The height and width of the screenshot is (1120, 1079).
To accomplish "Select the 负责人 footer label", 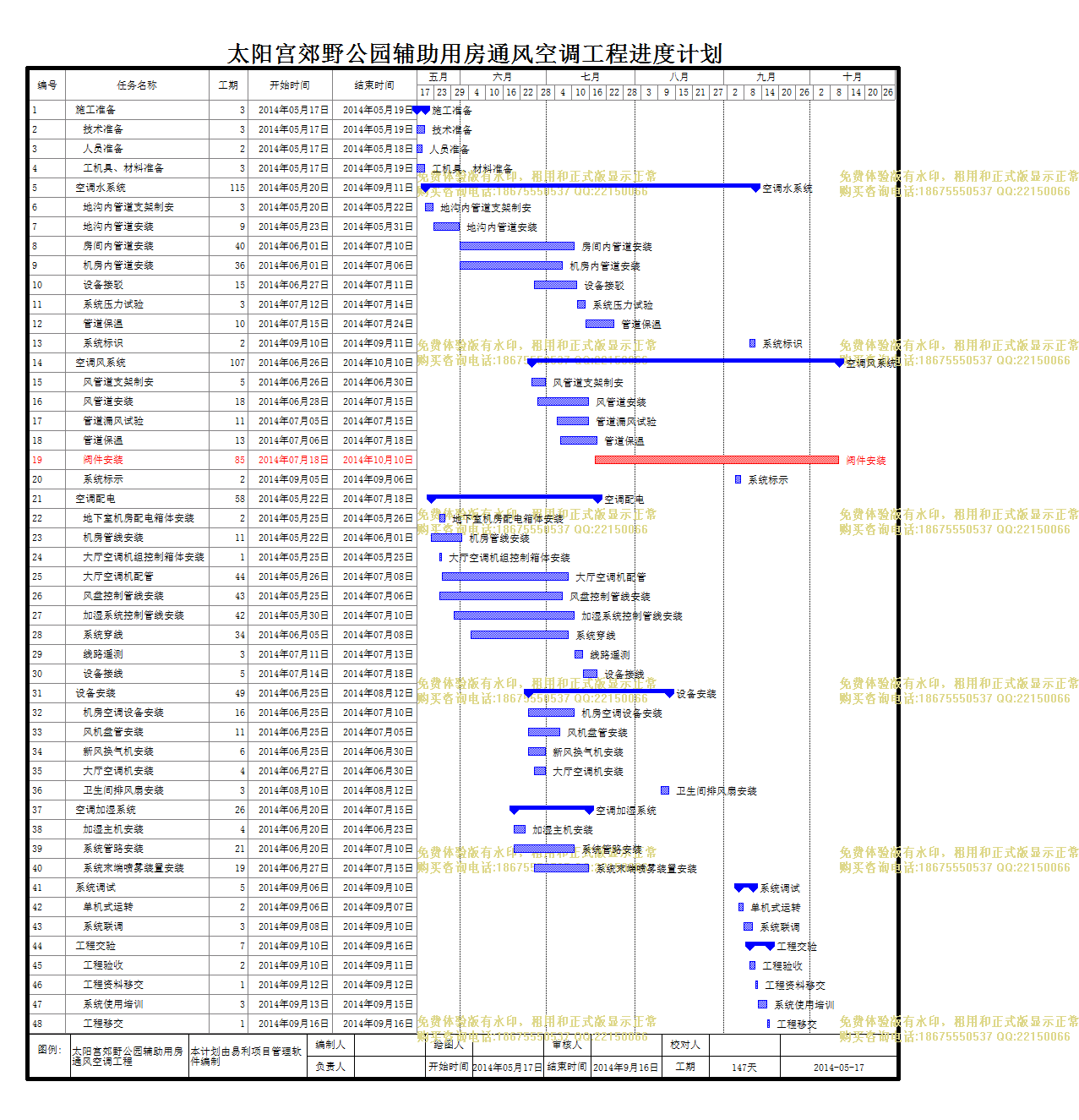I will [x=330, y=1067].
